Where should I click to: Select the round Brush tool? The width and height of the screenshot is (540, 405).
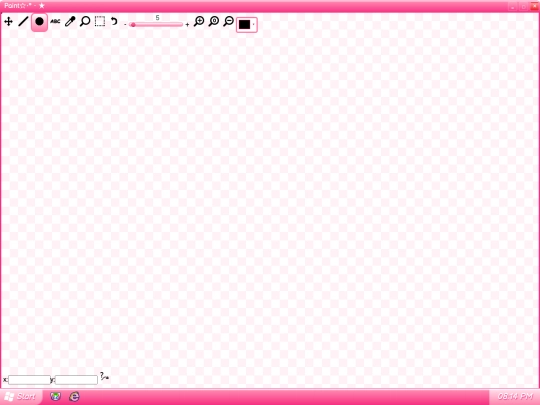pos(39,22)
